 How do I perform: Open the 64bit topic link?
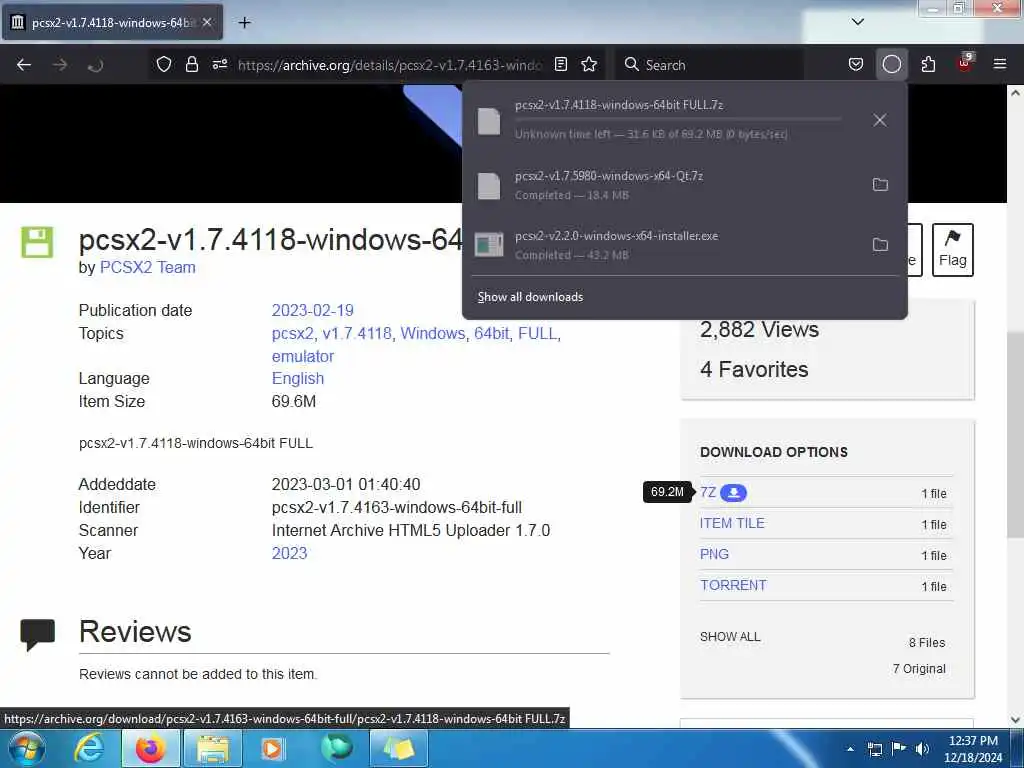point(491,333)
